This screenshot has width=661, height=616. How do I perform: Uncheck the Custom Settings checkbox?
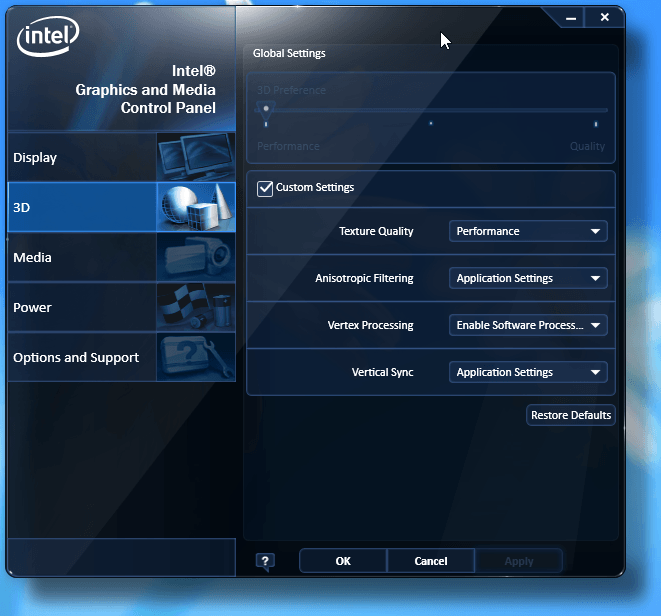[265, 188]
